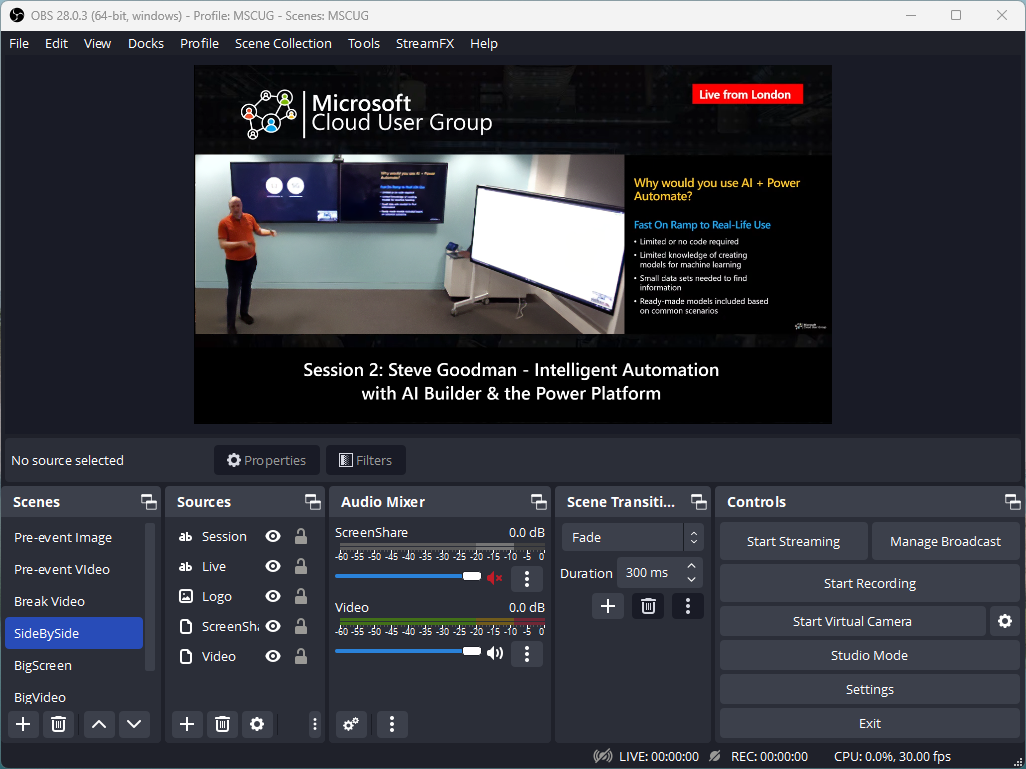Open the Fade transition dropdown
The width and height of the screenshot is (1026, 769).
pyautogui.click(x=632, y=537)
